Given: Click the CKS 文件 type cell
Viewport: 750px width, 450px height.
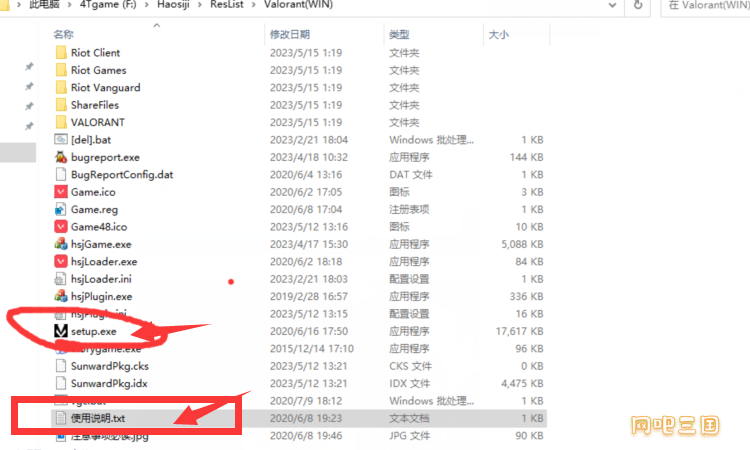Looking at the screenshot, I should pyautogui.click(x=410, y=366).
